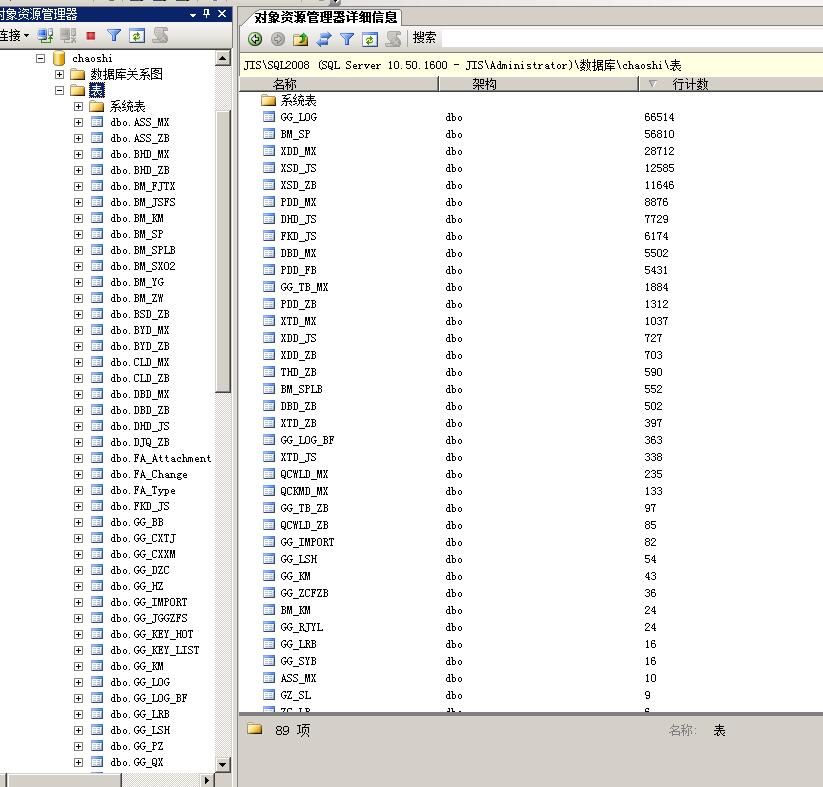Screen dimensions: 823x787
Task: Select the BM_SP row in details list
Action: [x=531, y=134]
